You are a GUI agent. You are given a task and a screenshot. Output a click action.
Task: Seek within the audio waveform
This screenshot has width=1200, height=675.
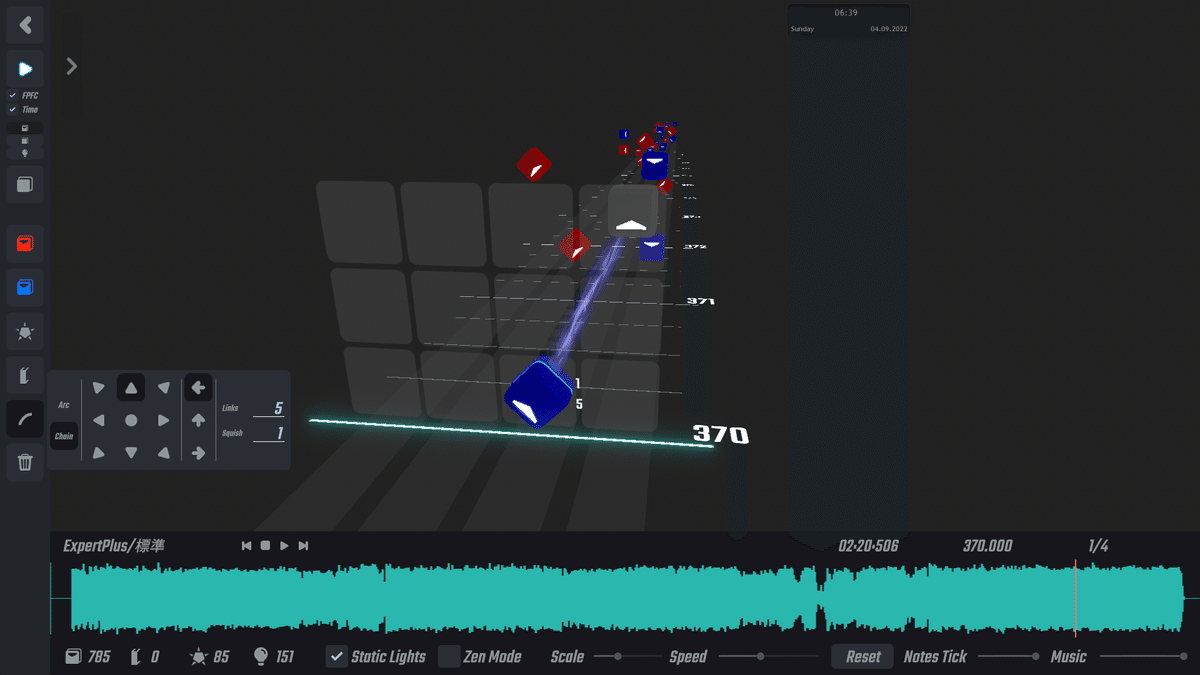coord(626,599)
